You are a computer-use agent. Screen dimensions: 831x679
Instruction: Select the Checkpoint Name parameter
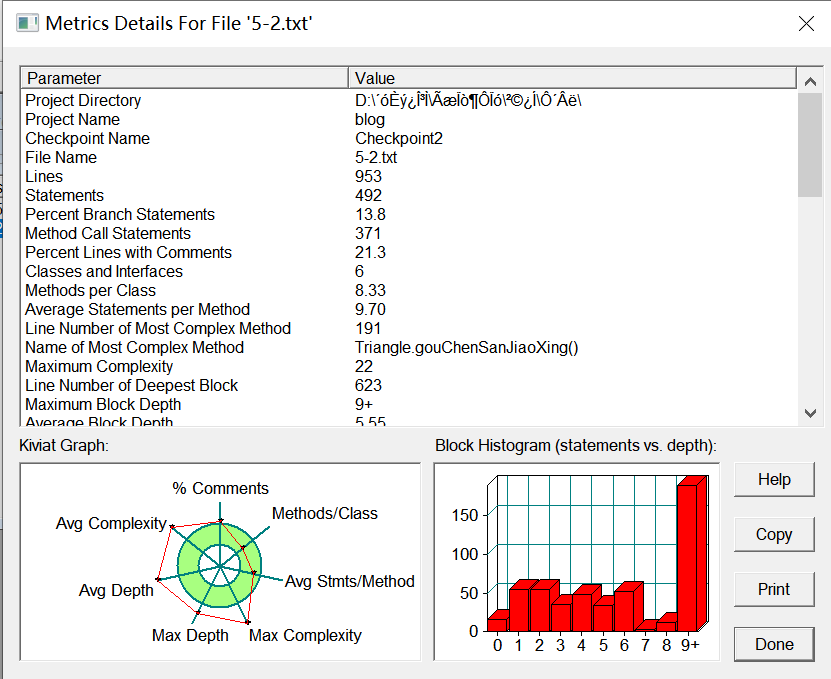click(408, 138)
